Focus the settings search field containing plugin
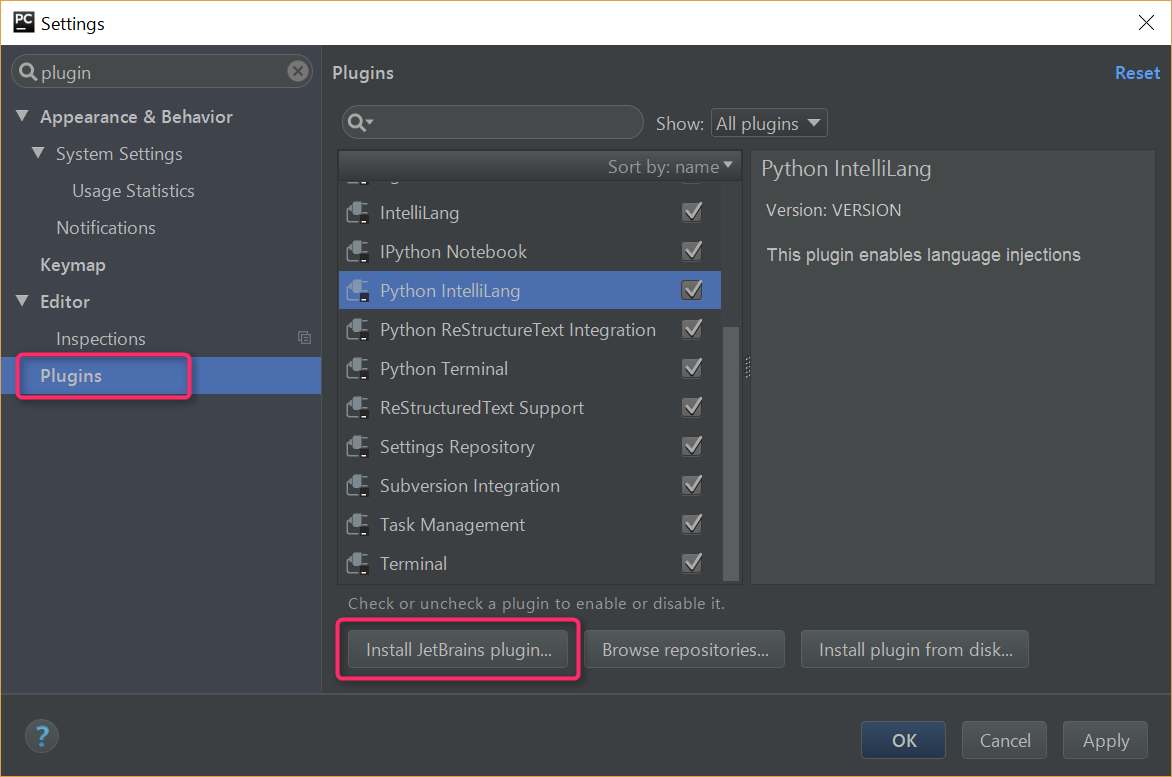This screenshot has height=777, width=1172. click(x=161, y=72)
